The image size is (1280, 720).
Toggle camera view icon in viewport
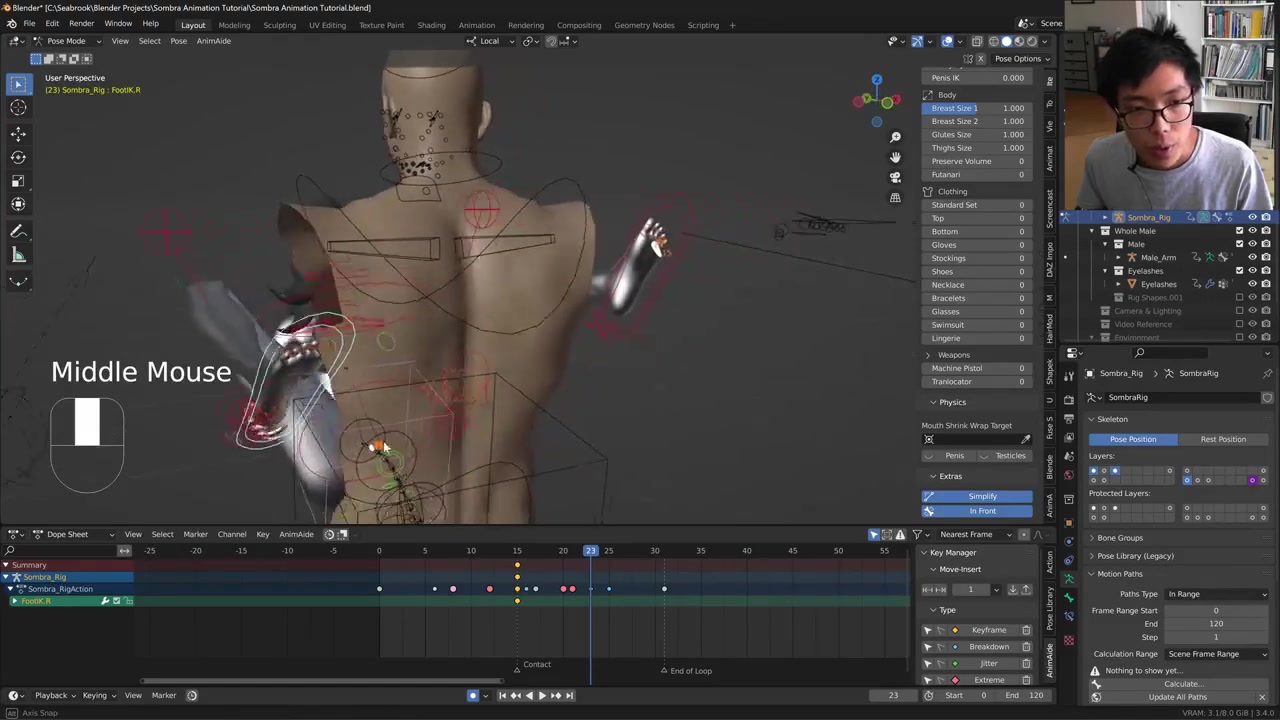point(895,177)
